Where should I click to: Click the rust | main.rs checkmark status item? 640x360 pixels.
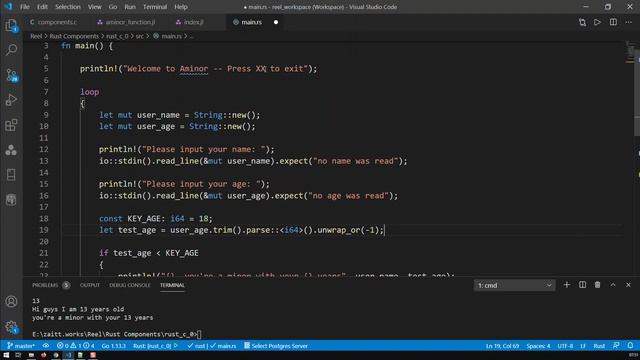211,346
